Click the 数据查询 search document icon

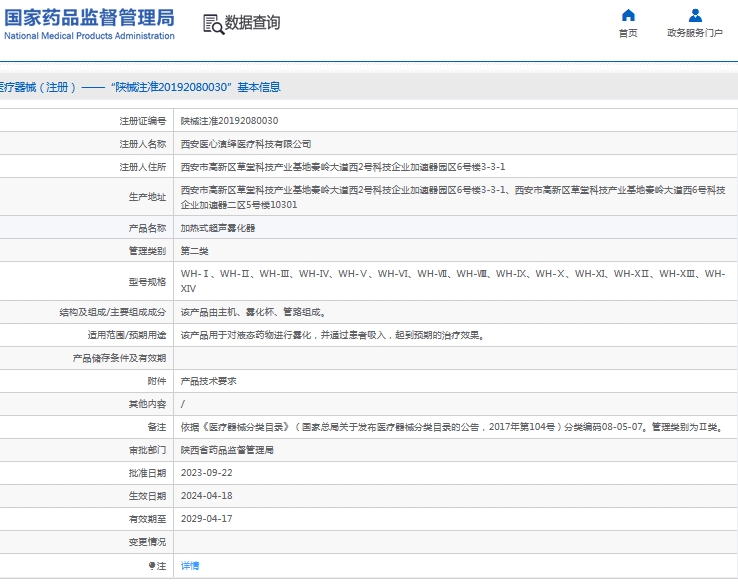pos(213,24)
